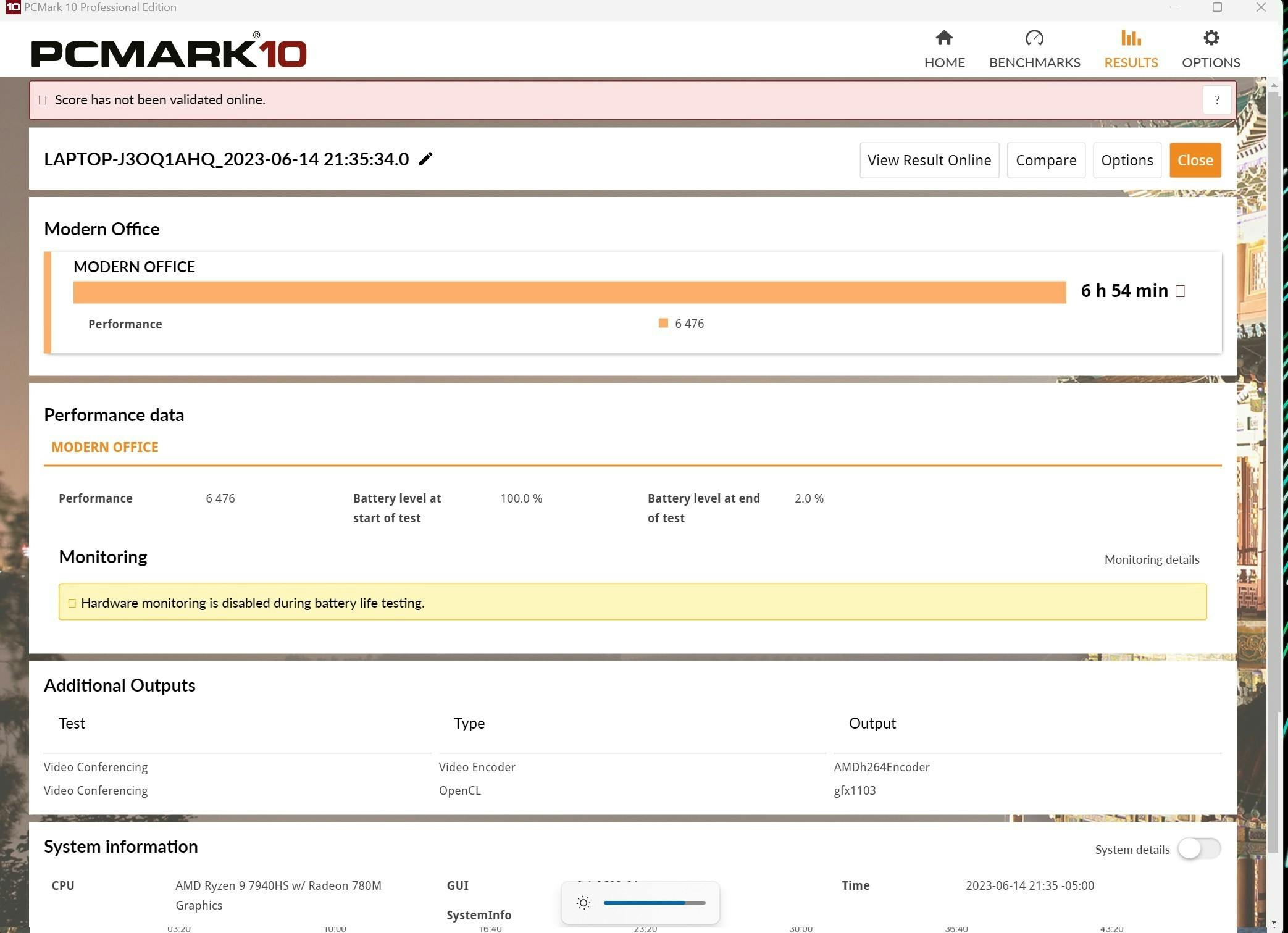
Task: Click the OpenCL type cell
Action: click(x=459, y=790)
